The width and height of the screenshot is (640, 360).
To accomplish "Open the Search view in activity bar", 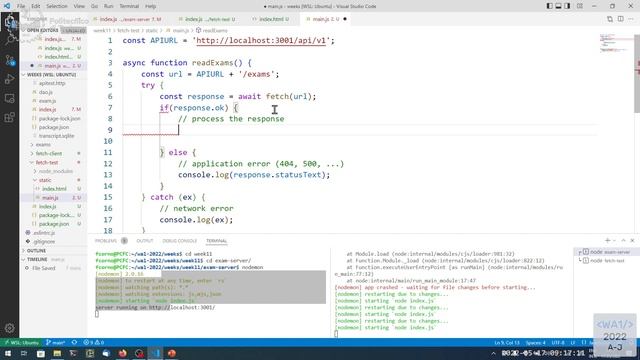I will coord(9,40).
